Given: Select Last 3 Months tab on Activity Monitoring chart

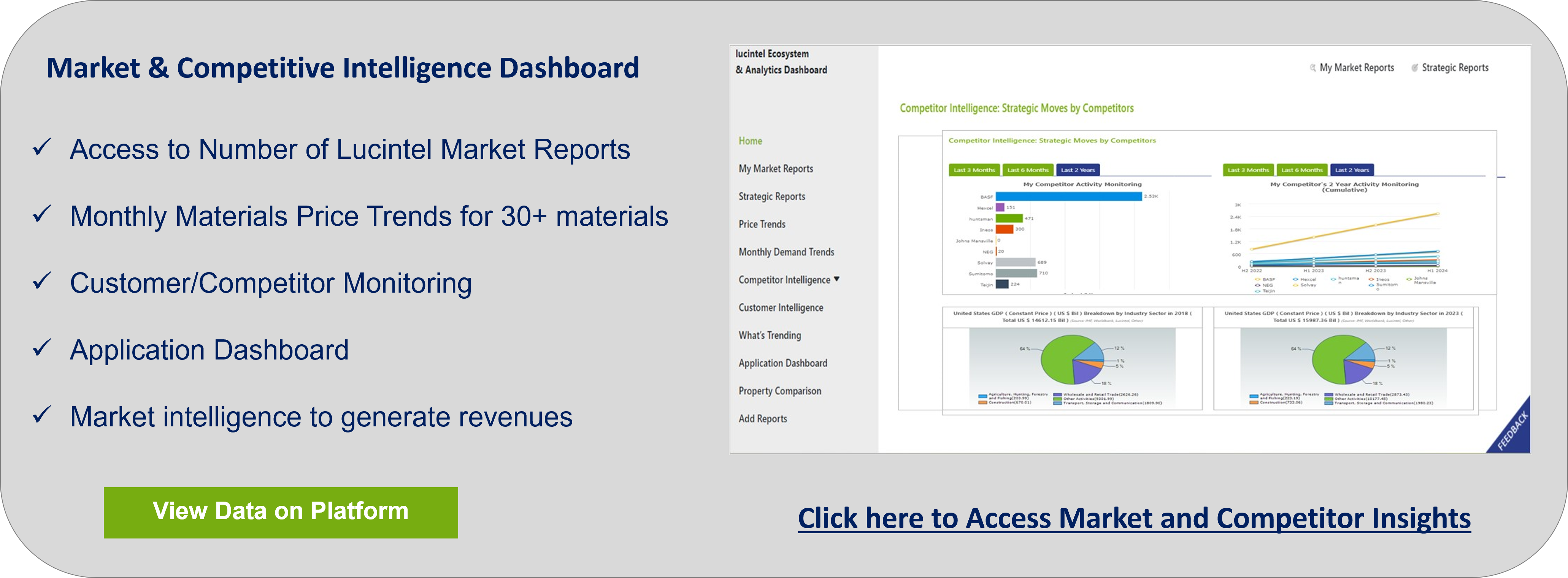Looking at the screenshot, I should pos(974,170).
